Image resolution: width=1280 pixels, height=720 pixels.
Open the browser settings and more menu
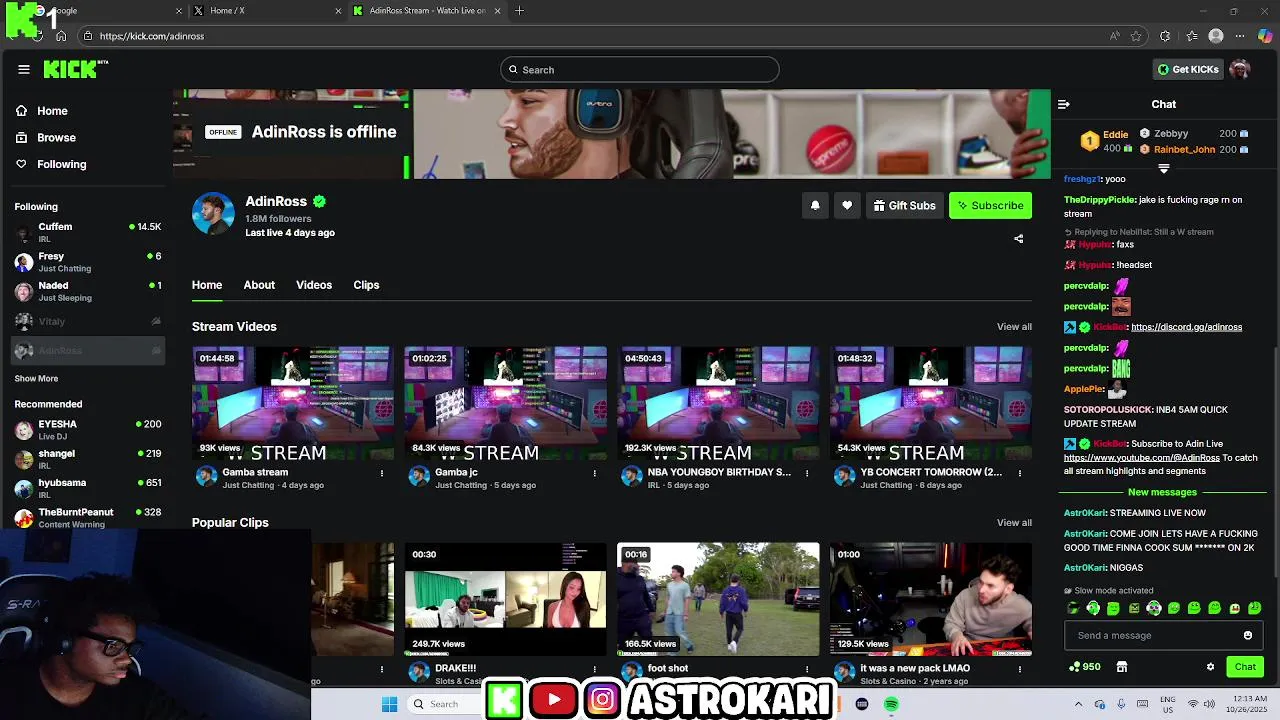click(1240, 36)
